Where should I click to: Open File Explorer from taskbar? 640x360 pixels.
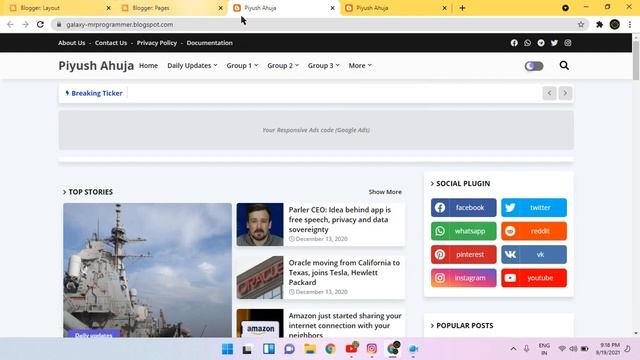click(310, 349)
